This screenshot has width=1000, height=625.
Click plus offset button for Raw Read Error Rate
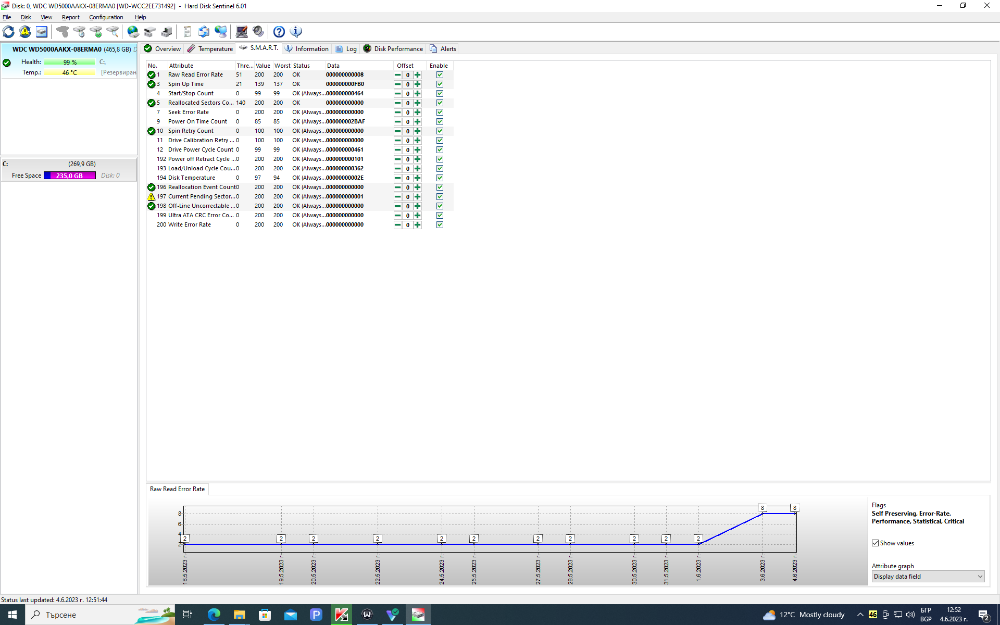[418, 75]
